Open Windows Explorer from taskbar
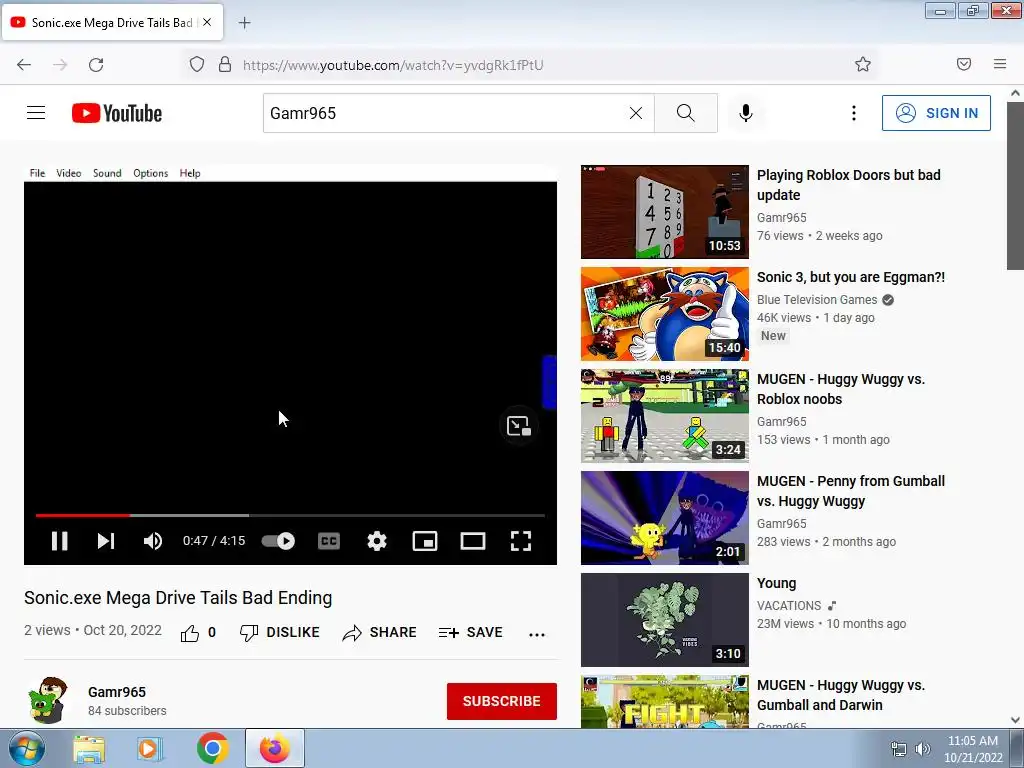Screen dimensions: 1024x768 [89, 749]
